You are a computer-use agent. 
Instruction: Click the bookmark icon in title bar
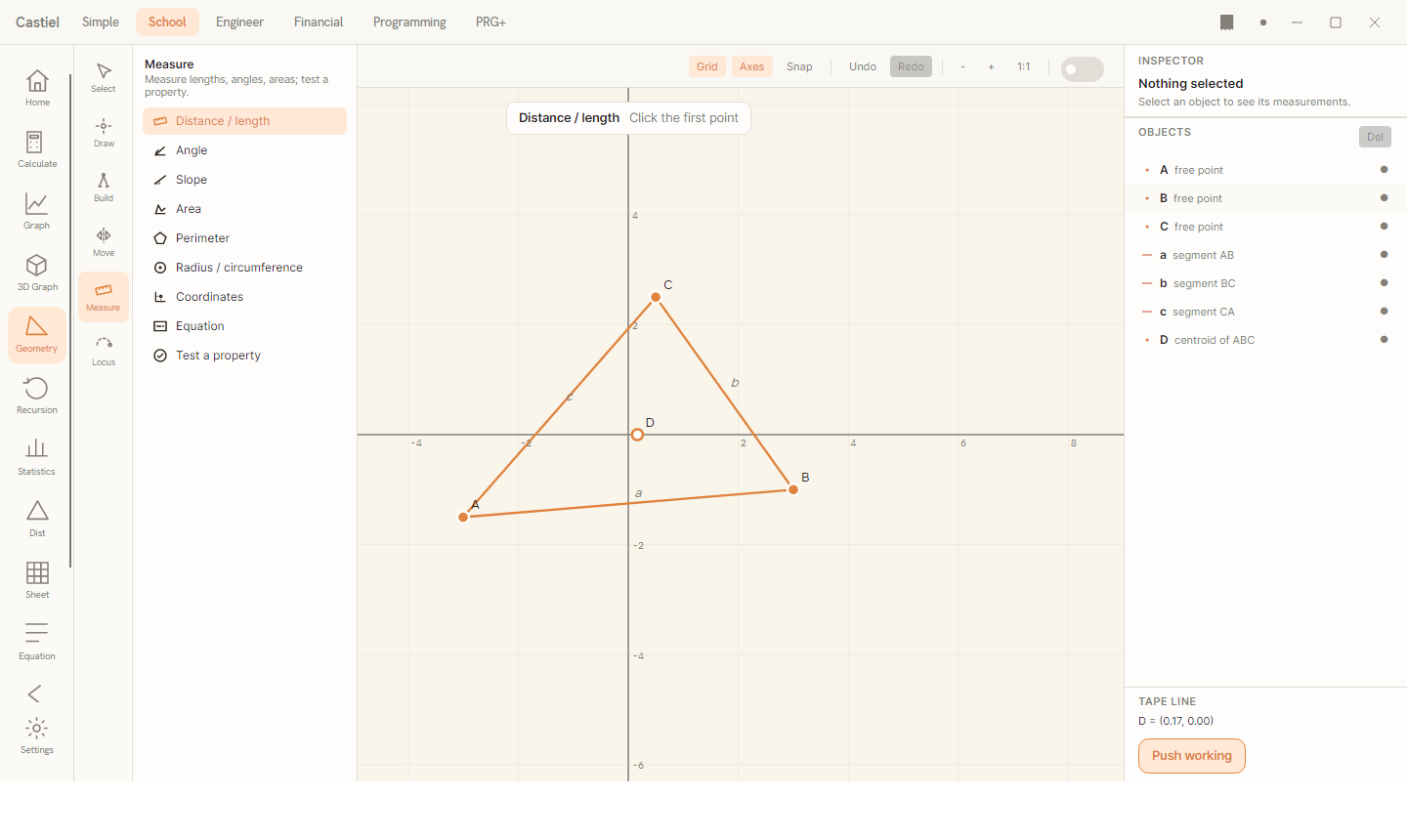click(1227, 22)
